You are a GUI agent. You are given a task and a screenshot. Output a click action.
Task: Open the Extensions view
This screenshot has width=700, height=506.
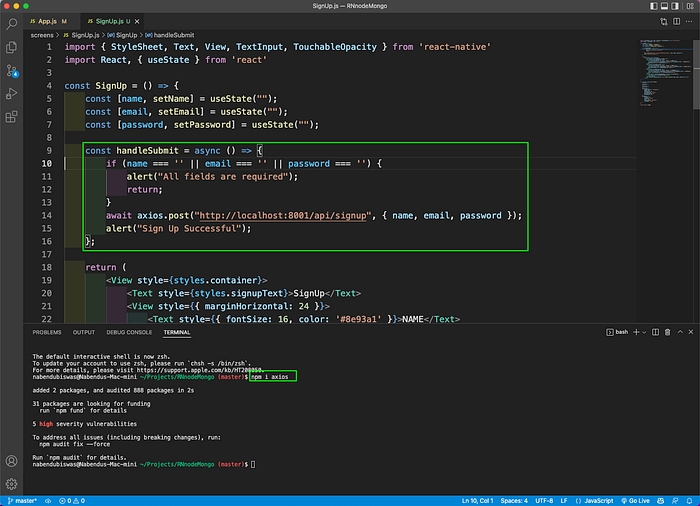click(x=12, y=117)
